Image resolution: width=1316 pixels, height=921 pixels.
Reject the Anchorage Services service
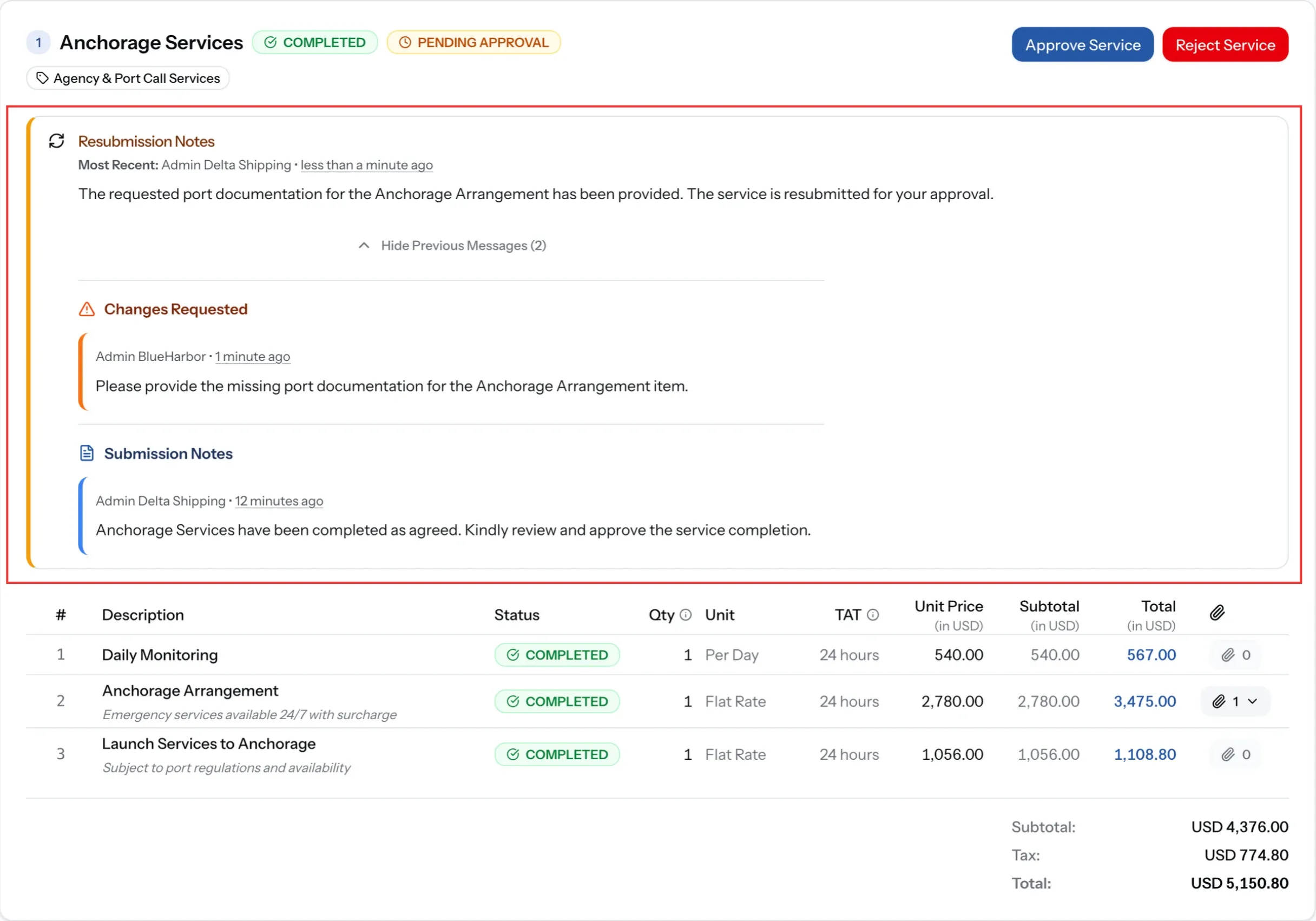(x=1226, y=45)
